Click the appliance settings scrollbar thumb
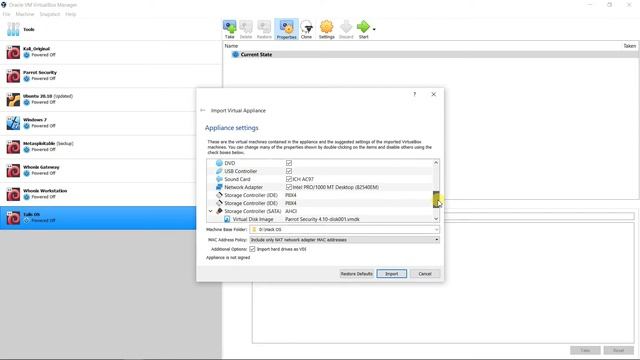The image size is (640, 360). 436,199
